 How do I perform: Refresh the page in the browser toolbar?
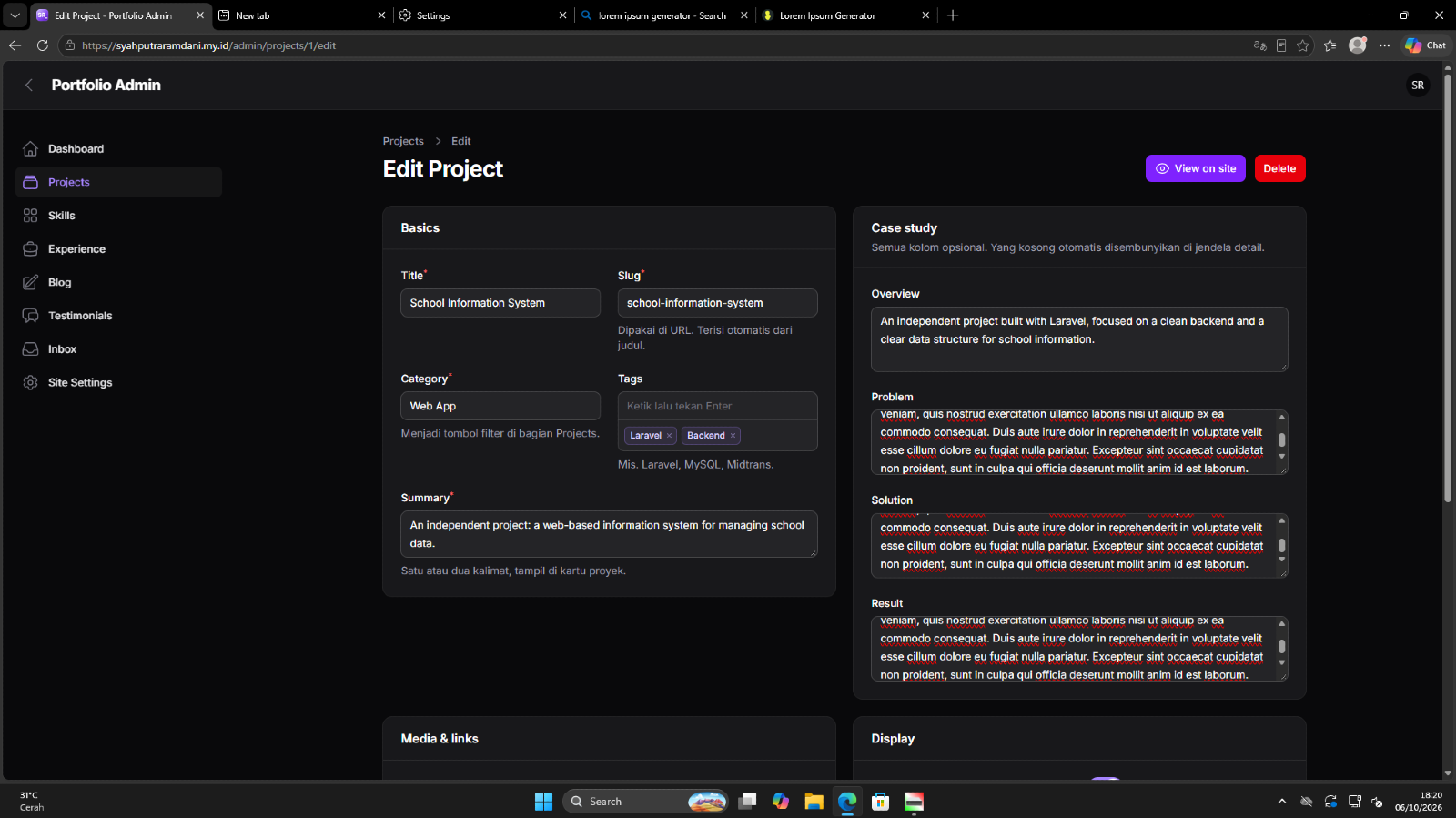[43, 45]
